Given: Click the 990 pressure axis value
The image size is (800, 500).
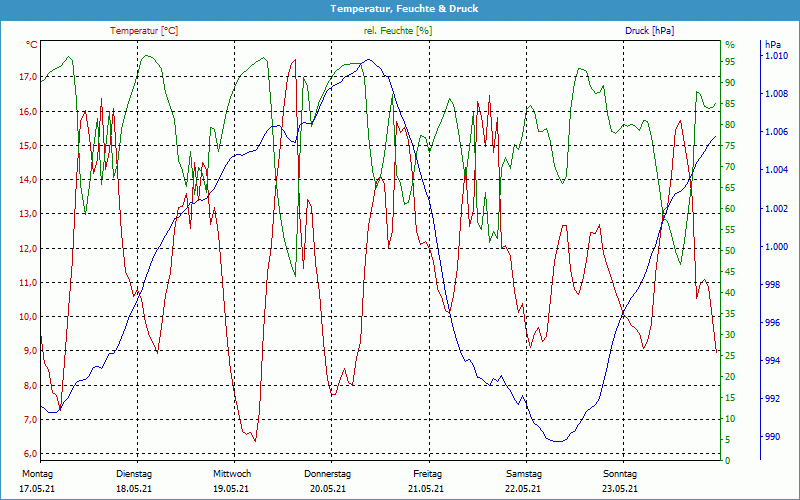Looking at the screenshot, I should 772,437.
